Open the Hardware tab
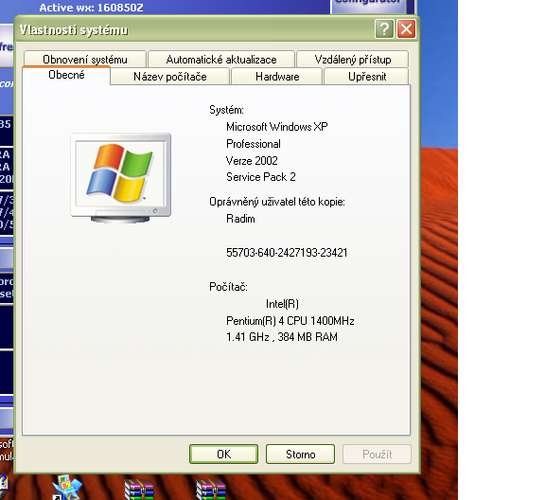545x500 pixels. click(277, 76)
